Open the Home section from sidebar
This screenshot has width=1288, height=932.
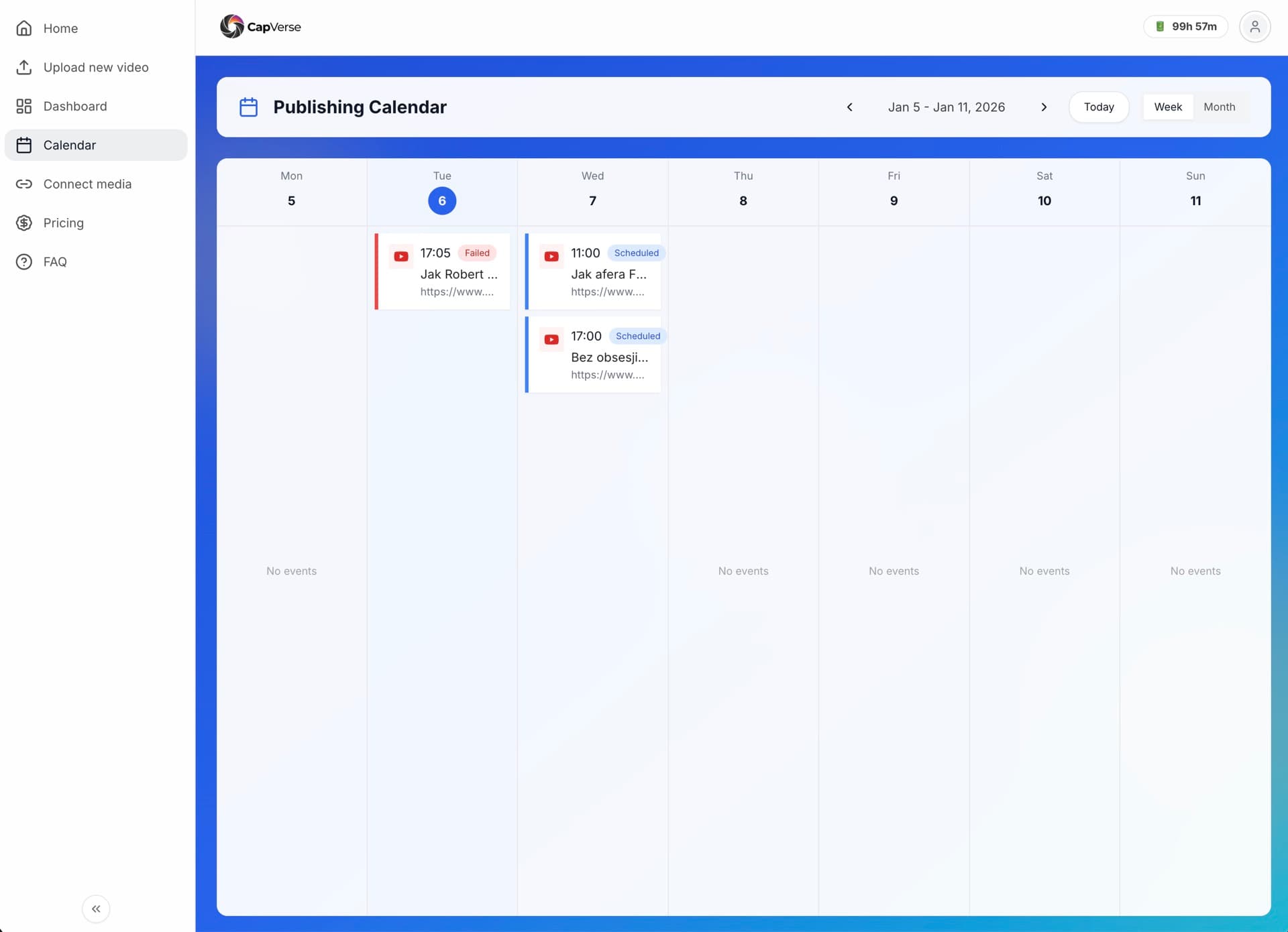60,28
